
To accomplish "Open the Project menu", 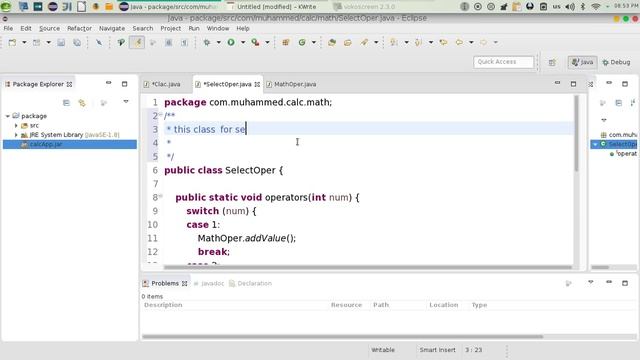I will coord(171,29).
